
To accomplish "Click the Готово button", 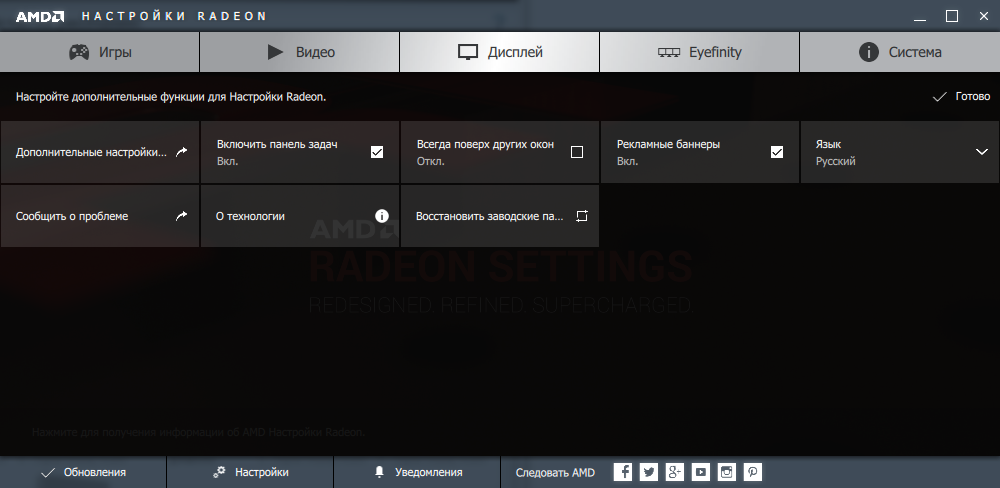I will (960, 97).
